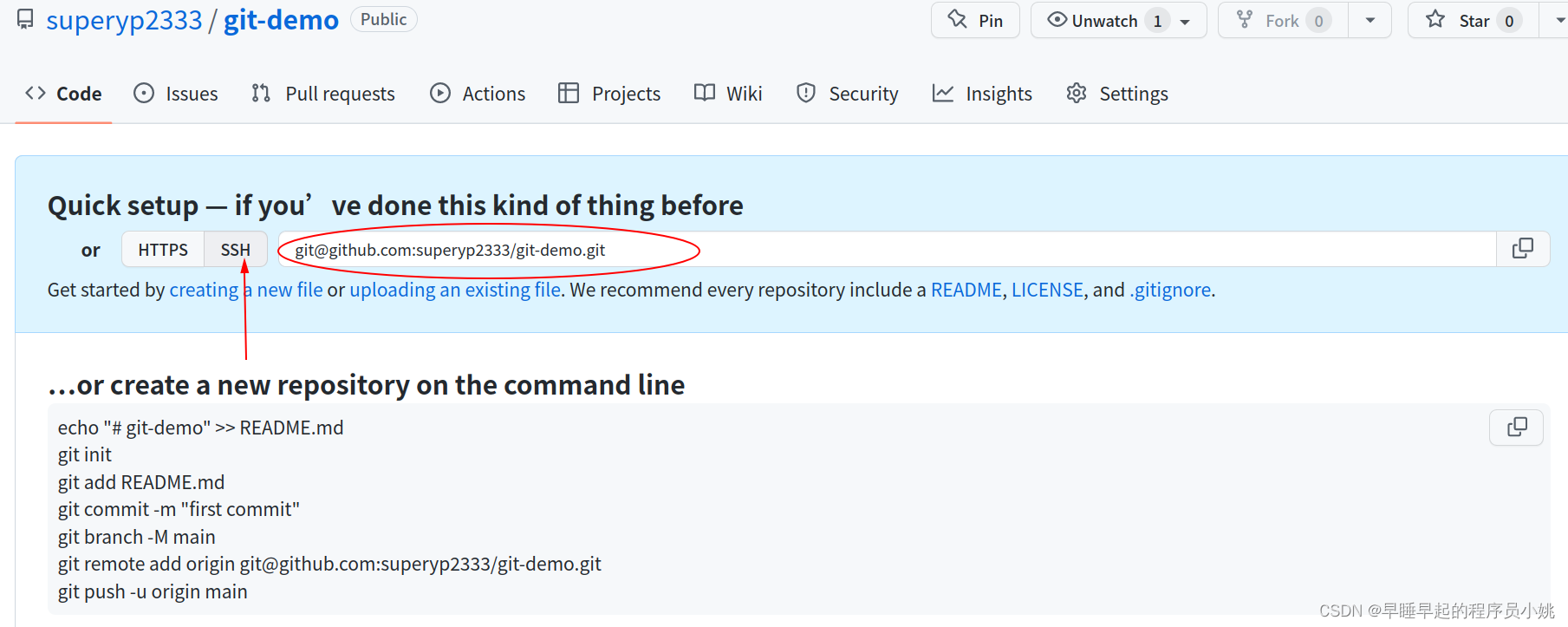Switch to the Insights tab
The width and height of the screenshot is (1568, 627).
982,94
